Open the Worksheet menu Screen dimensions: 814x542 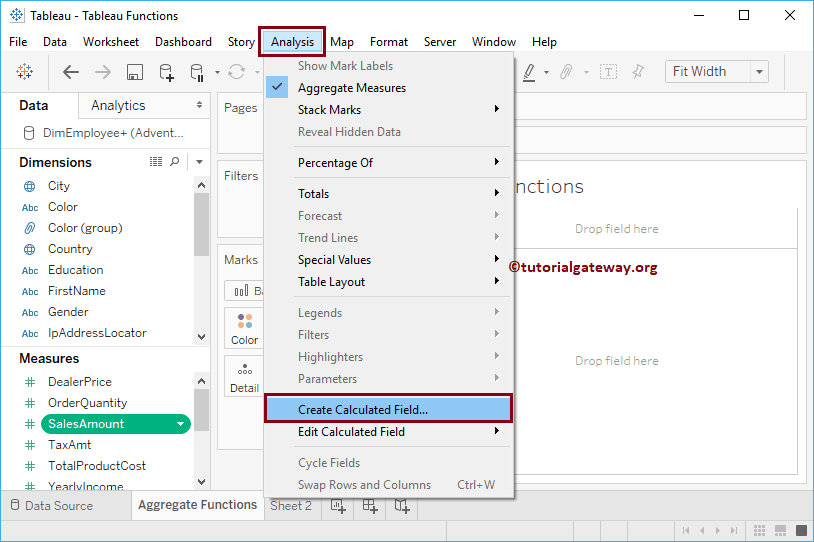tap(111, 42)
